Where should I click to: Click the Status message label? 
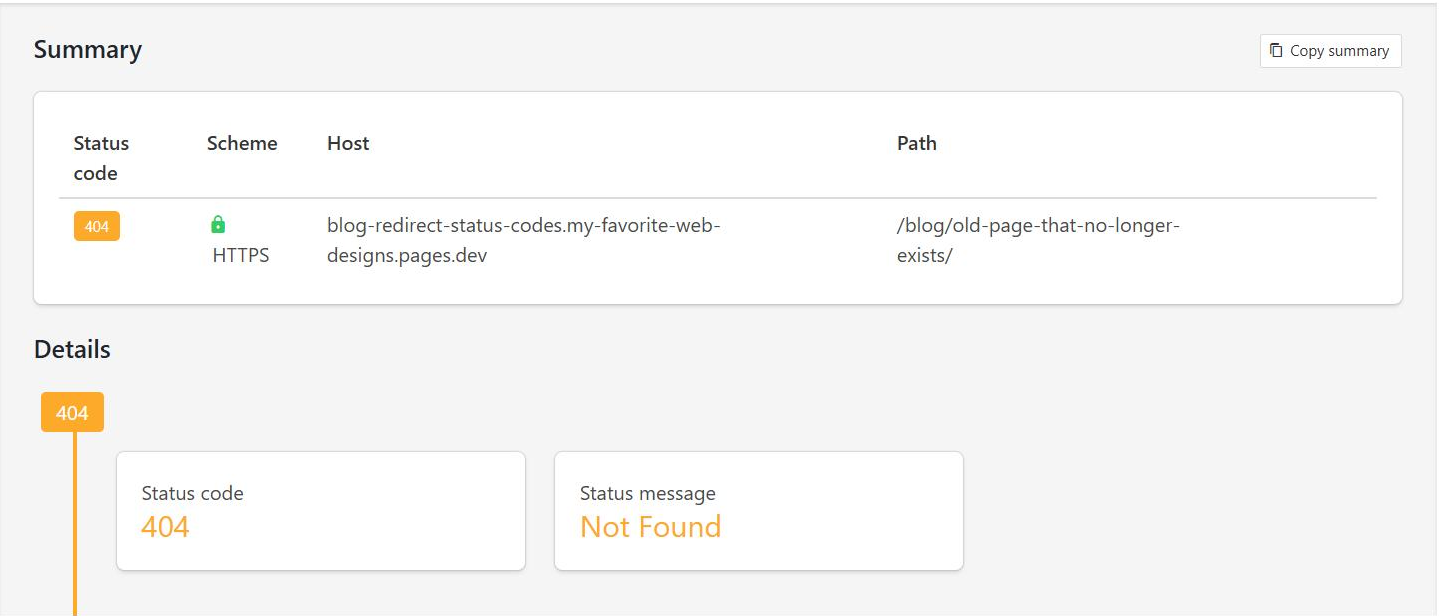click(x=648, y=493)
